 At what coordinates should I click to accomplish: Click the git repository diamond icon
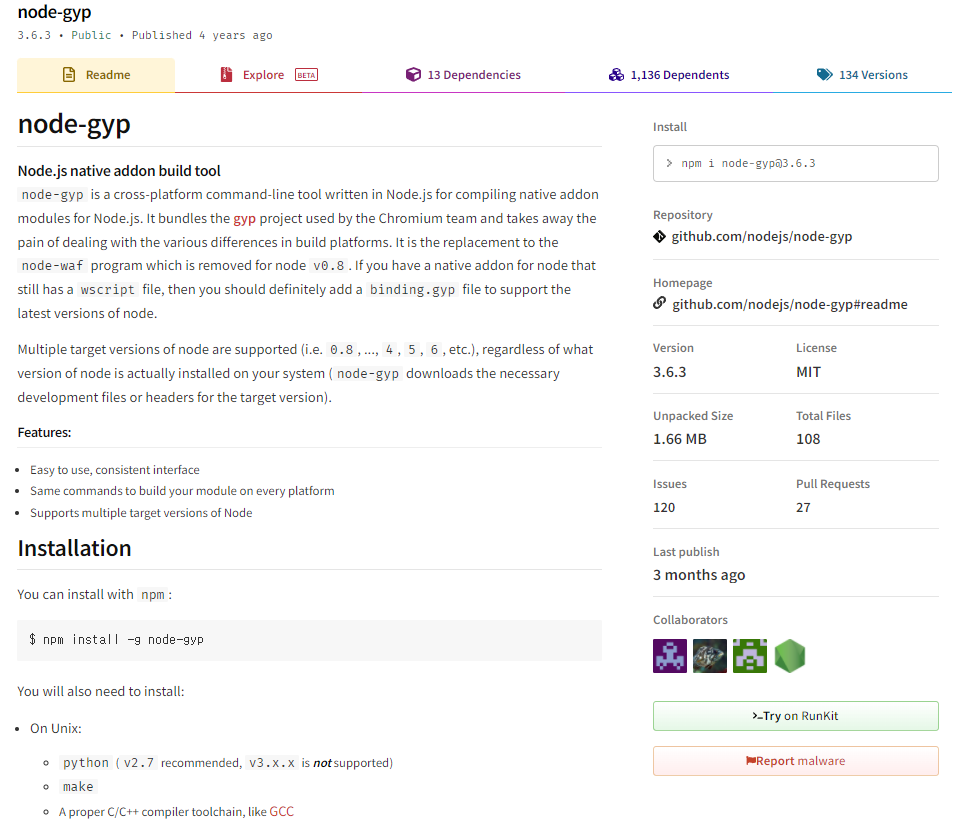pos(660,237)
